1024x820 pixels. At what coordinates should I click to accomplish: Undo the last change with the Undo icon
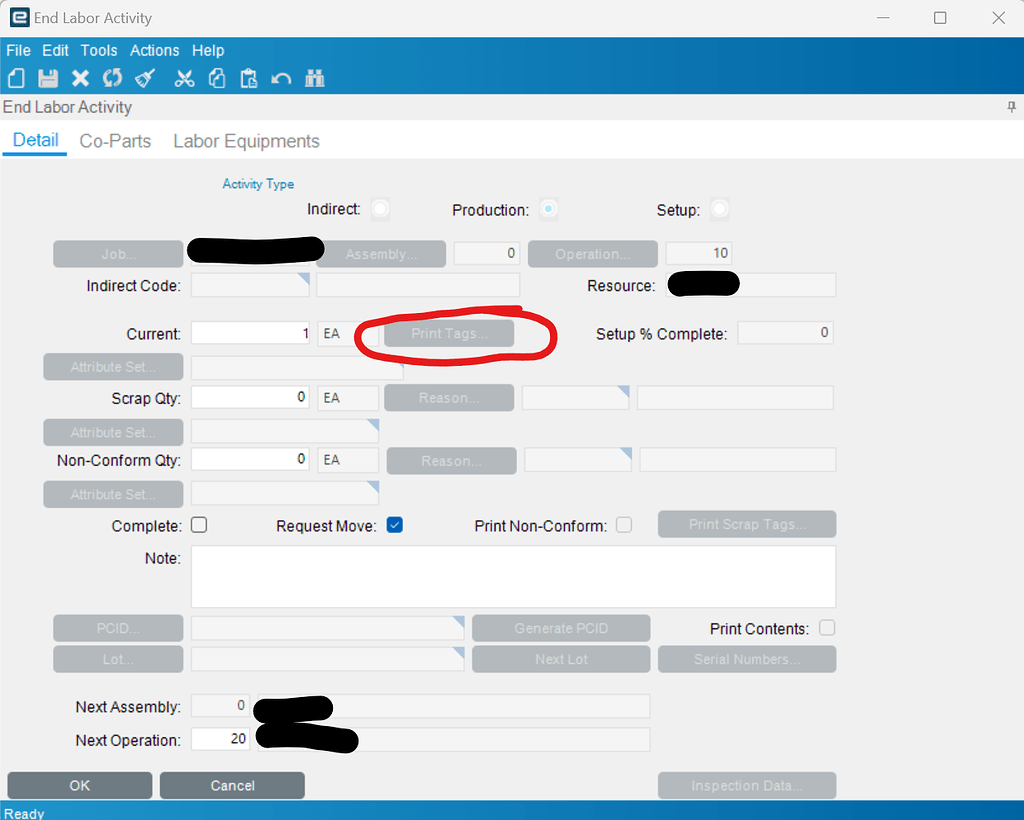point(282,78)
